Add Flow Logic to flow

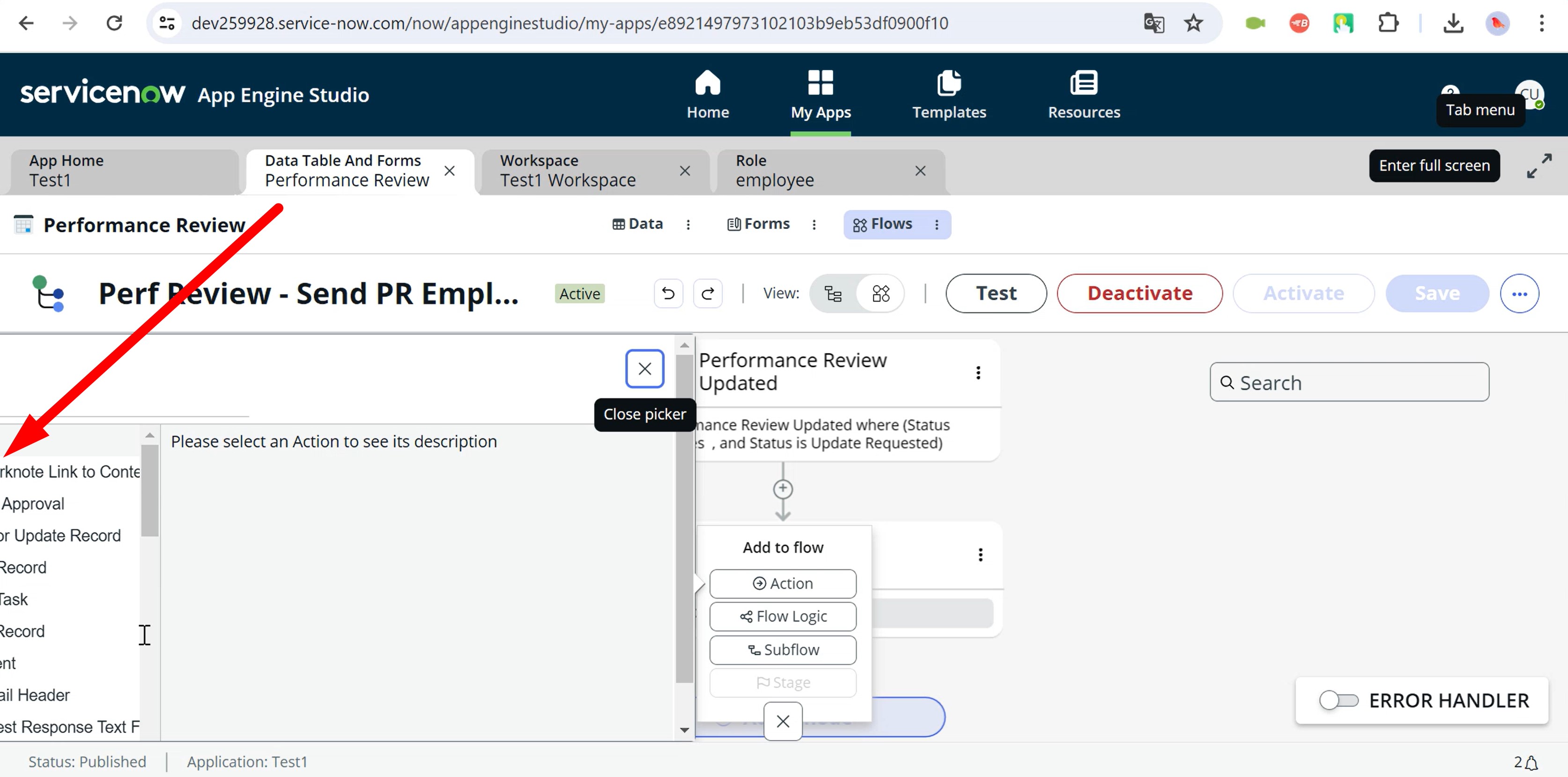coord(783,616)
